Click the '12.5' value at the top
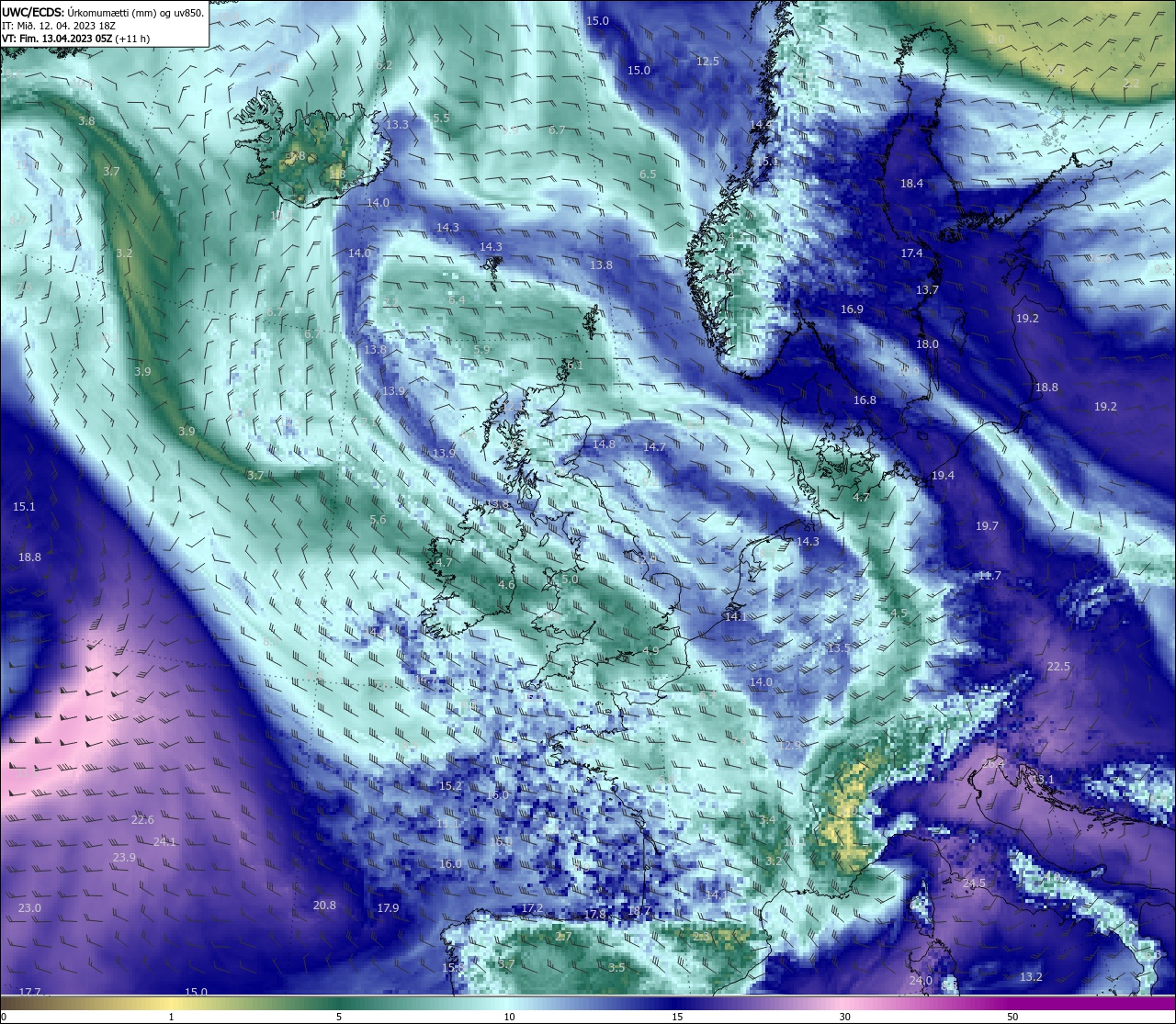The image size is (1176, 1024). click(x=707, y=62)
